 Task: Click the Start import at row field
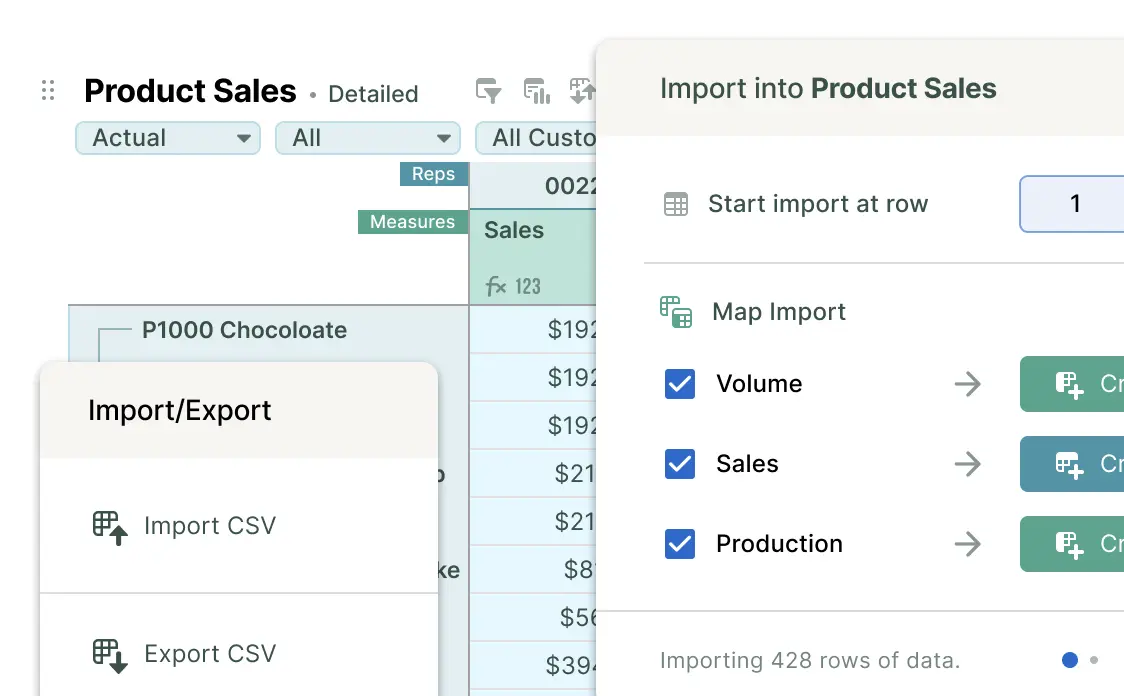click(x=1072, y=204)
